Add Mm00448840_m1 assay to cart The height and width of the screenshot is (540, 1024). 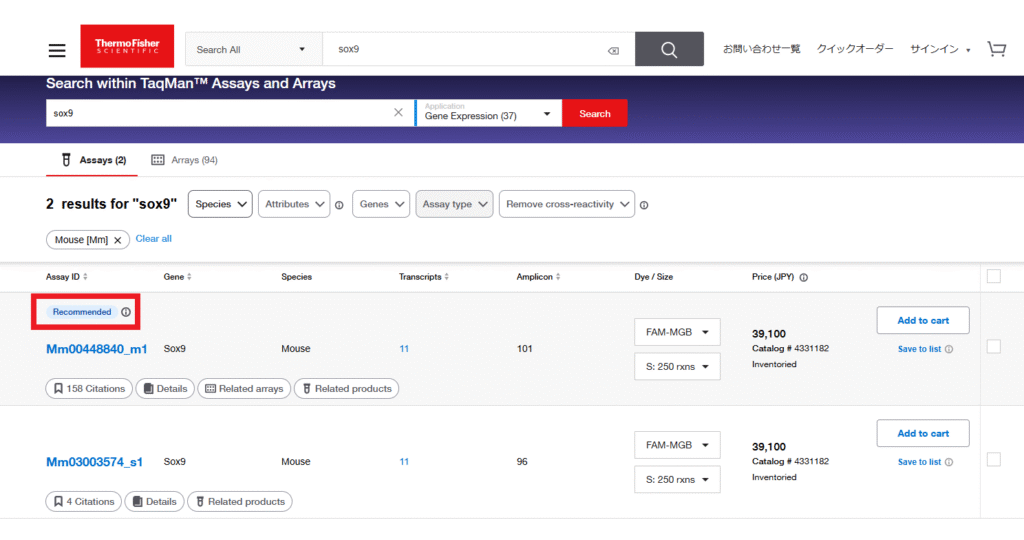coord(922,320)
